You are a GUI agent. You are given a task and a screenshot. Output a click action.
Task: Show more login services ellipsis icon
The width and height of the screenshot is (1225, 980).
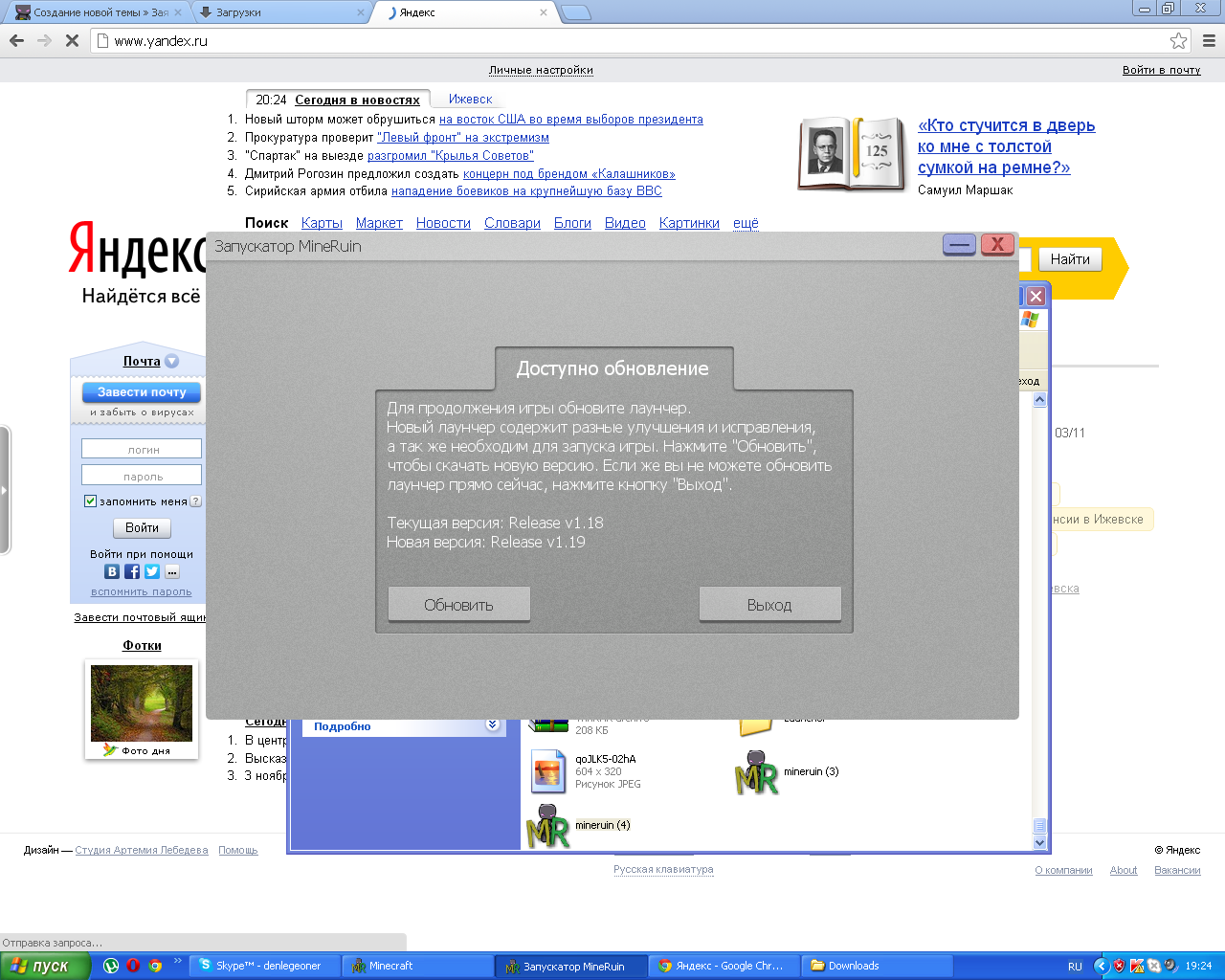click(172, 571)
